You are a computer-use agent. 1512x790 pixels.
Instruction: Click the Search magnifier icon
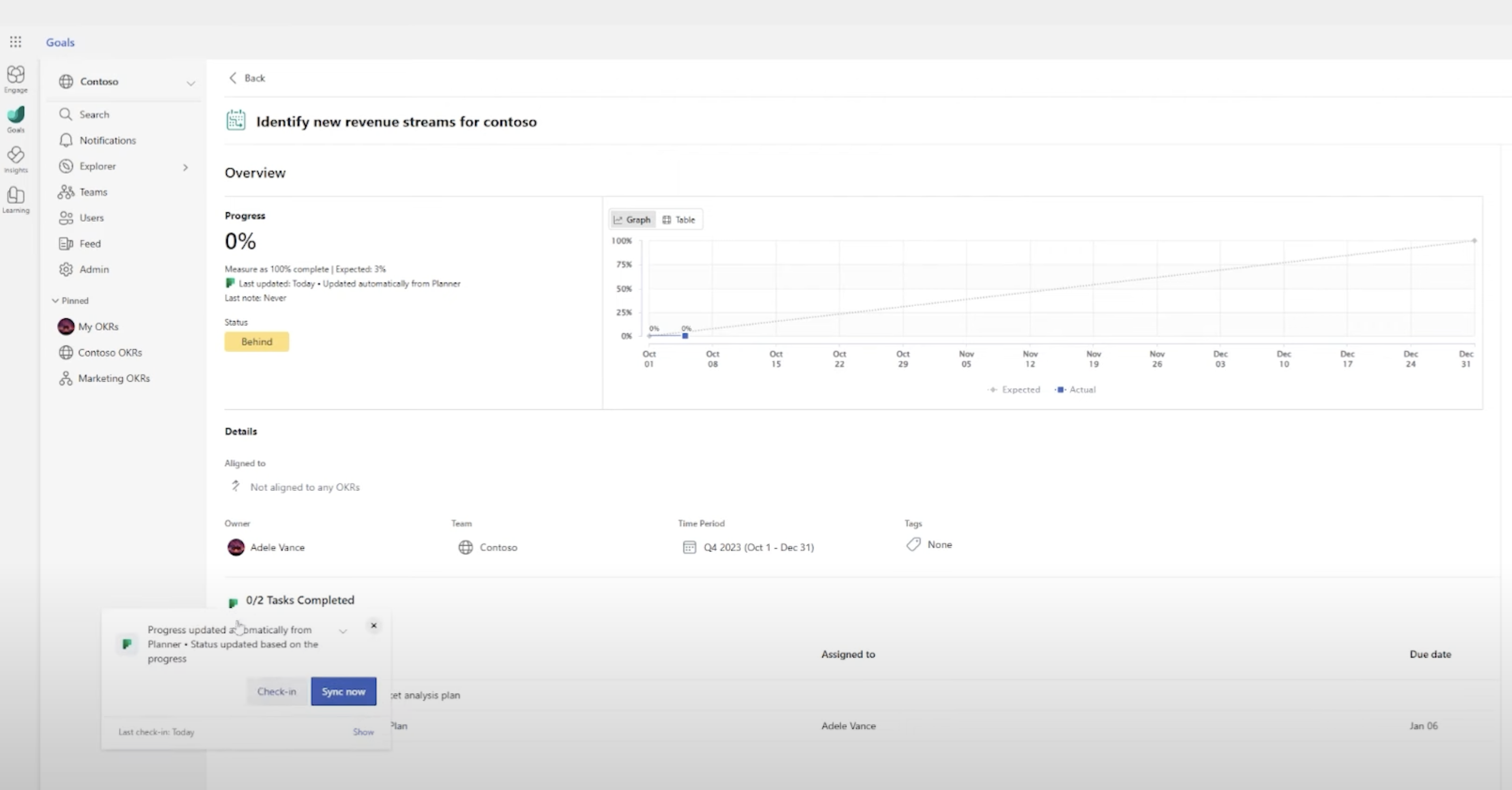click(x=66, y=114)
